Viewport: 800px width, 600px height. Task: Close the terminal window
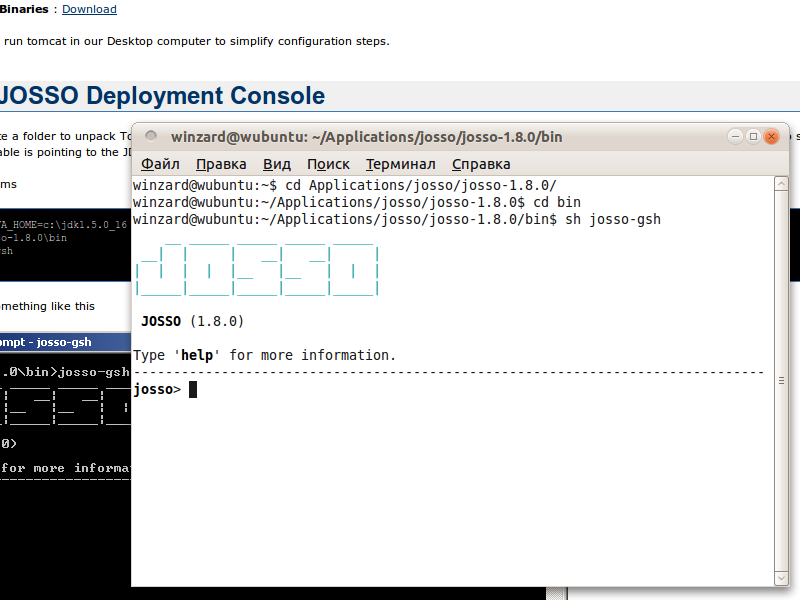point(771,136)
